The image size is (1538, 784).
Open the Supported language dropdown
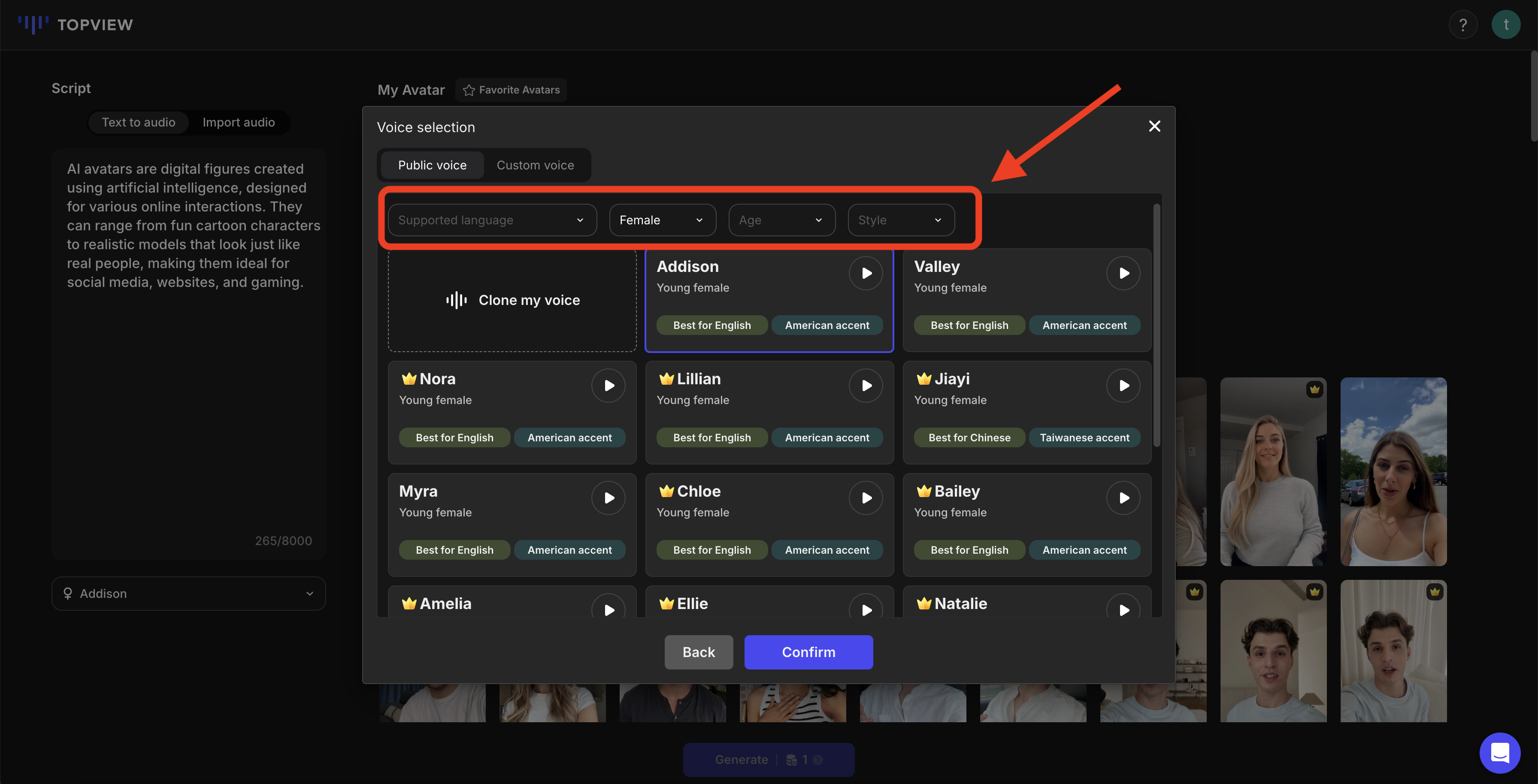492,220
